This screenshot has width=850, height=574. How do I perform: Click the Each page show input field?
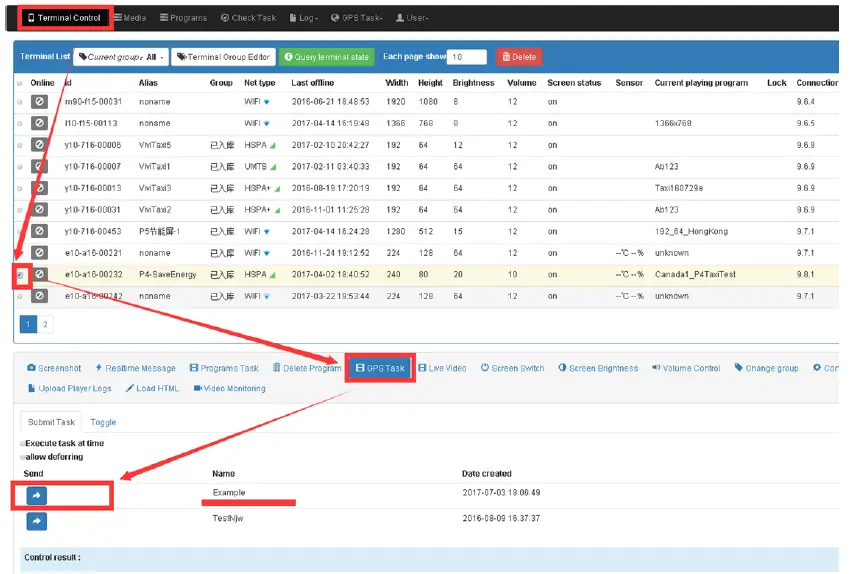[x=466, y=57]
